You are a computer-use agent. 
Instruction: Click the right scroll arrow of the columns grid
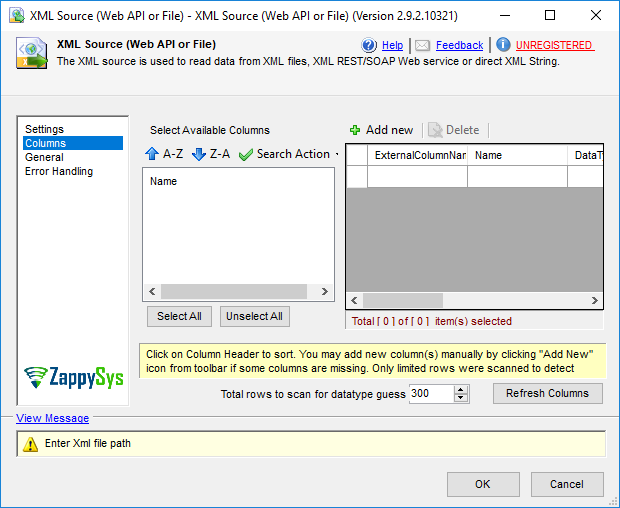[x=595, y=301]
